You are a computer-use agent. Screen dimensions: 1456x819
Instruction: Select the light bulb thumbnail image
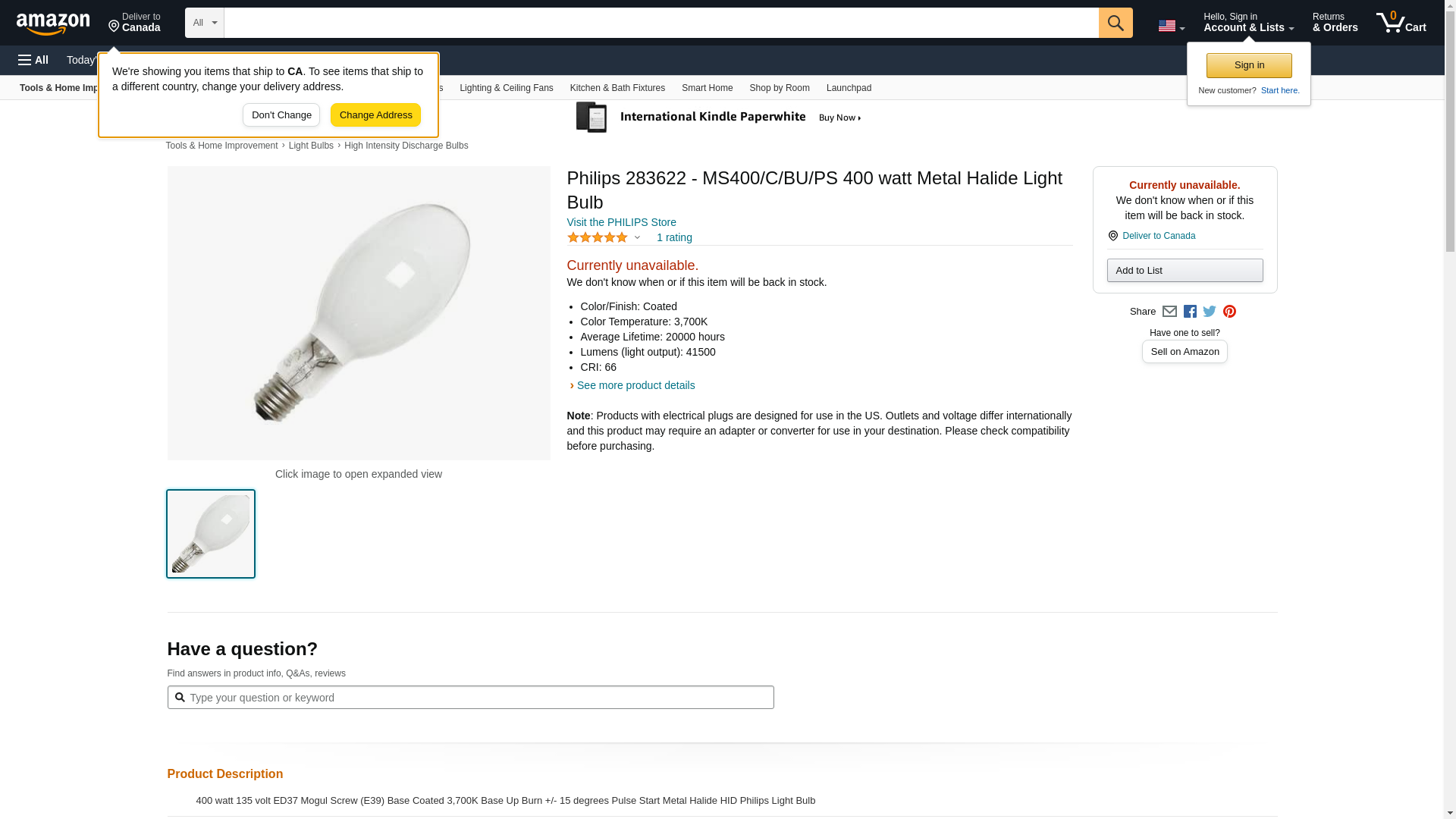click(211, 534)
